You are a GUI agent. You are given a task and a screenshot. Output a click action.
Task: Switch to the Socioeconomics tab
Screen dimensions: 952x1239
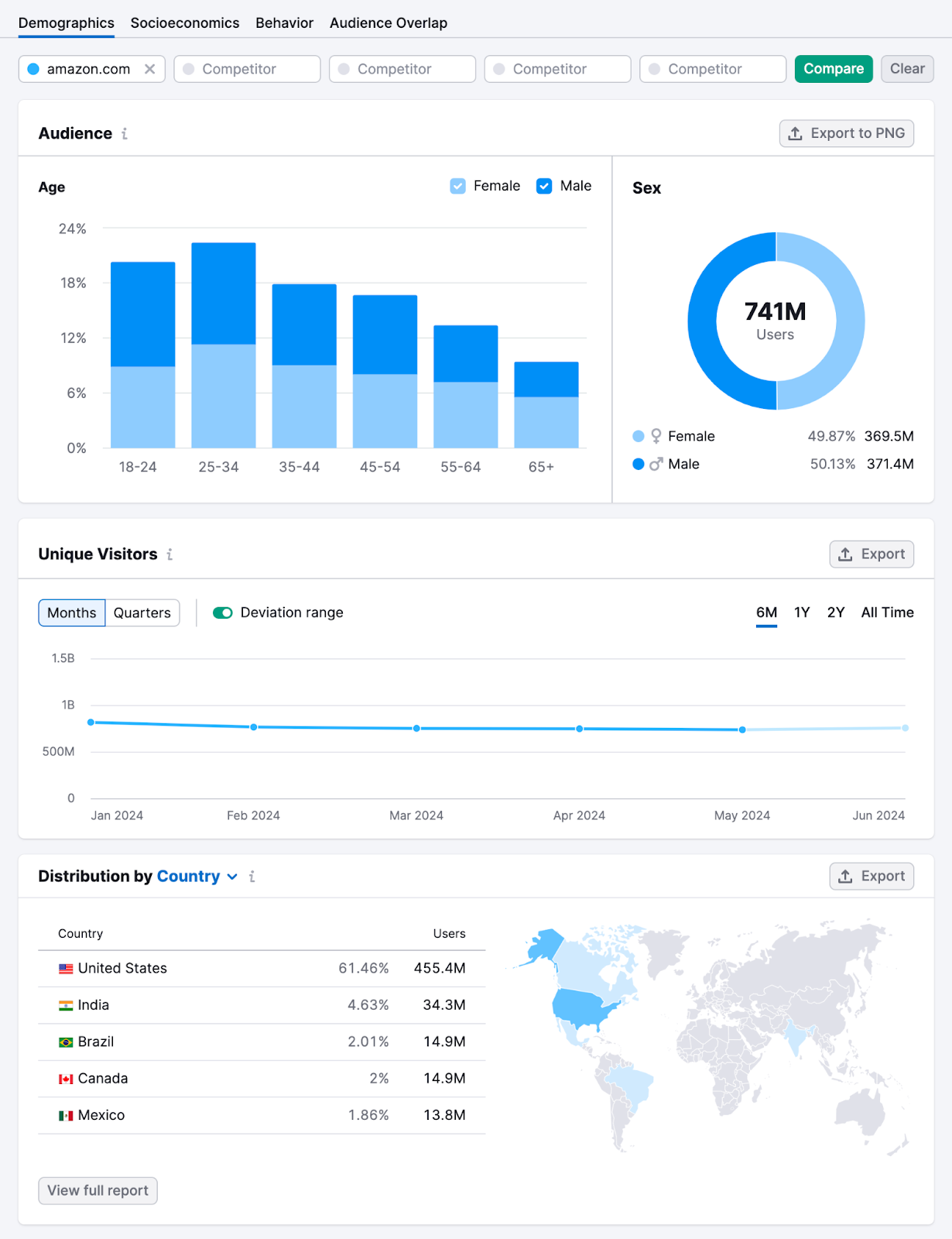(185, 23)
